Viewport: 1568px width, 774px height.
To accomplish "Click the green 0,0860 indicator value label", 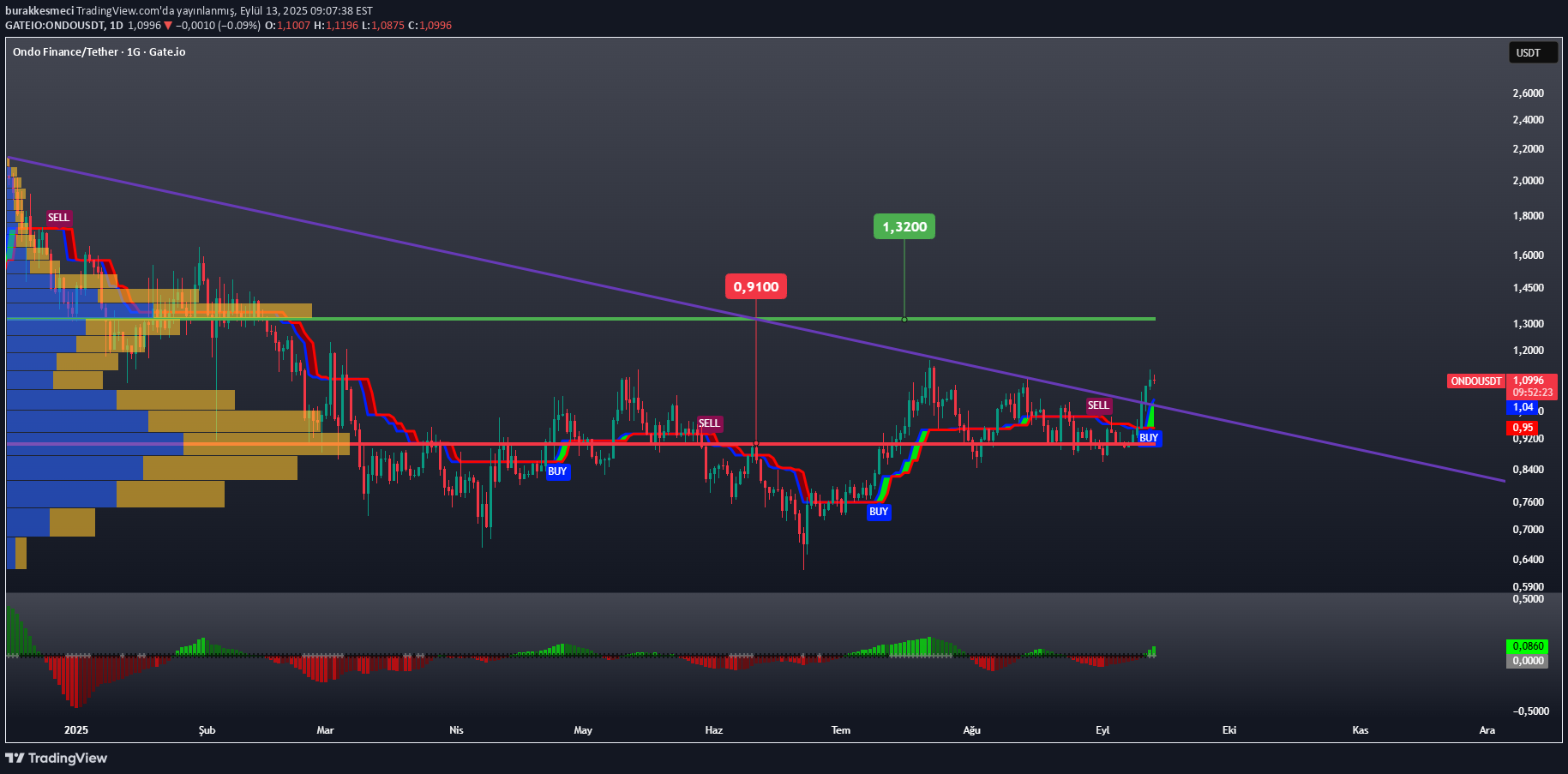I will click(1527, 646).
